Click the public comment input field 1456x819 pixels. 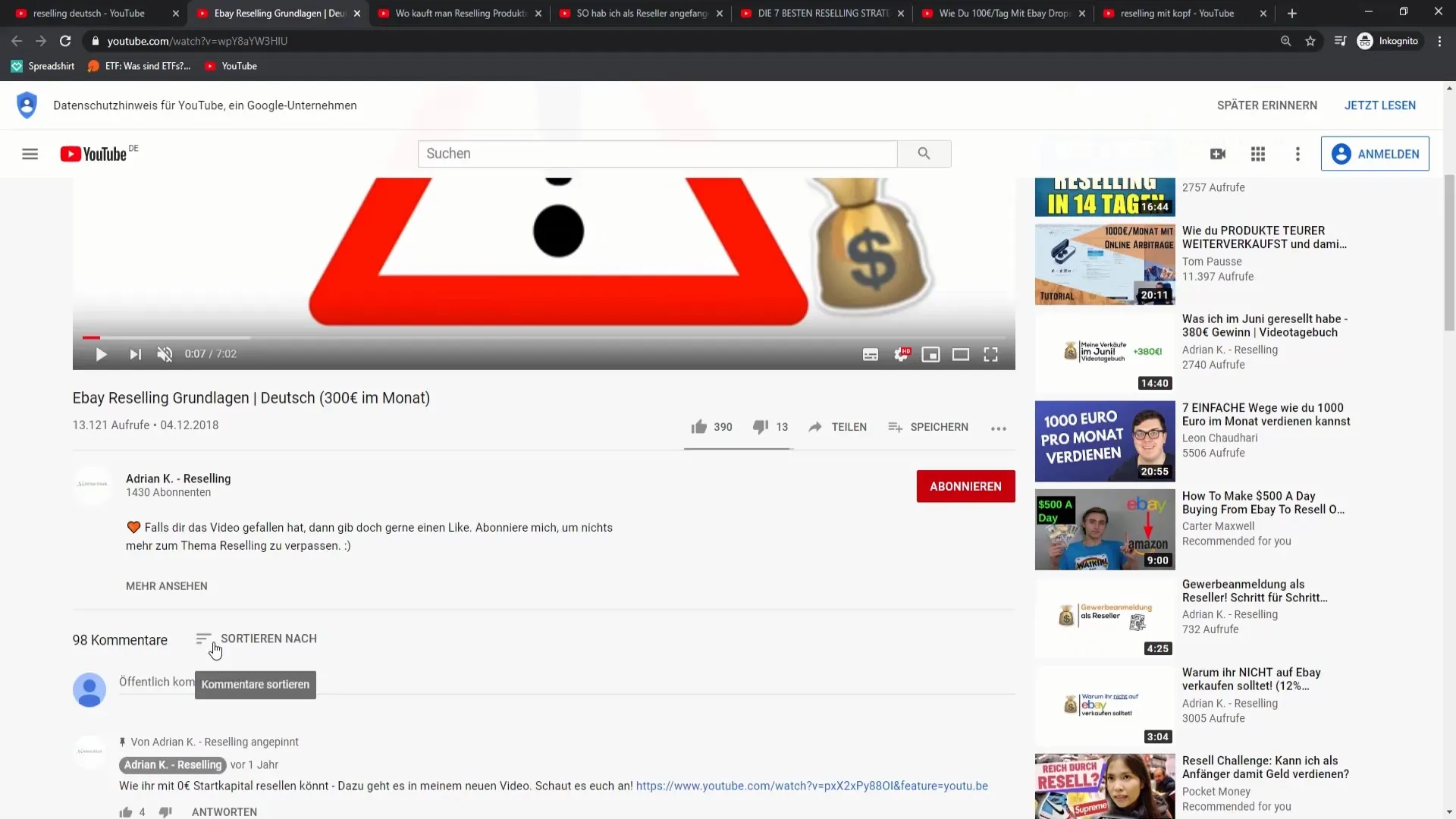coord(566,682)
